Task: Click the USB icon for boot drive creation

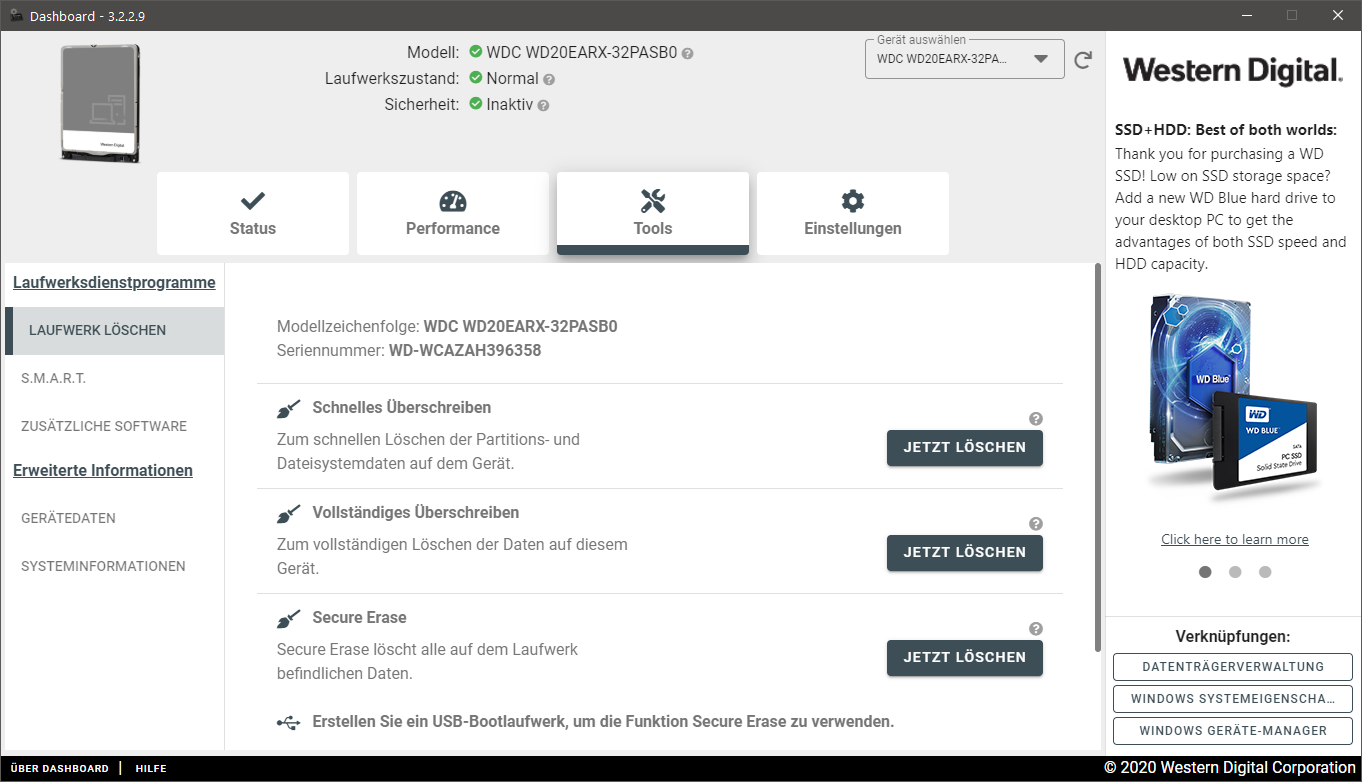Action: (288, 722)
